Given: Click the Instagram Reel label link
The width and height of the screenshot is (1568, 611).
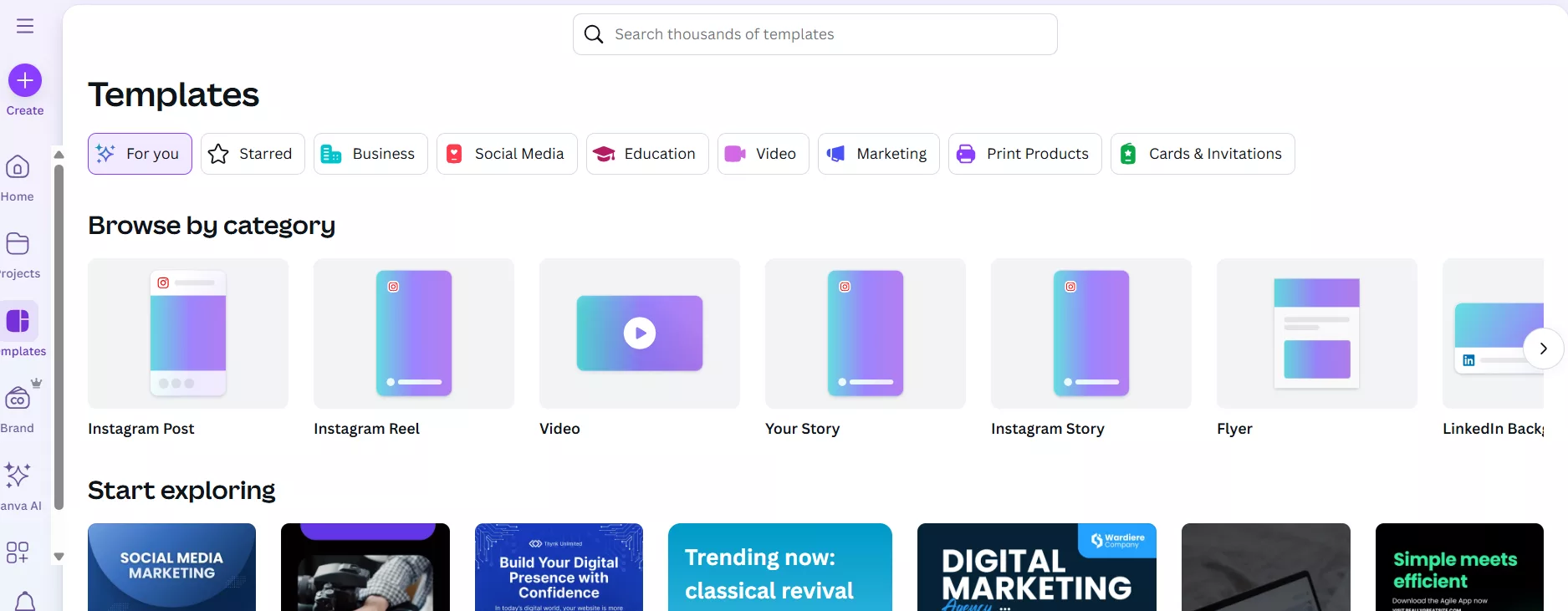Looking at the screenshot, I should click(367, 429).
